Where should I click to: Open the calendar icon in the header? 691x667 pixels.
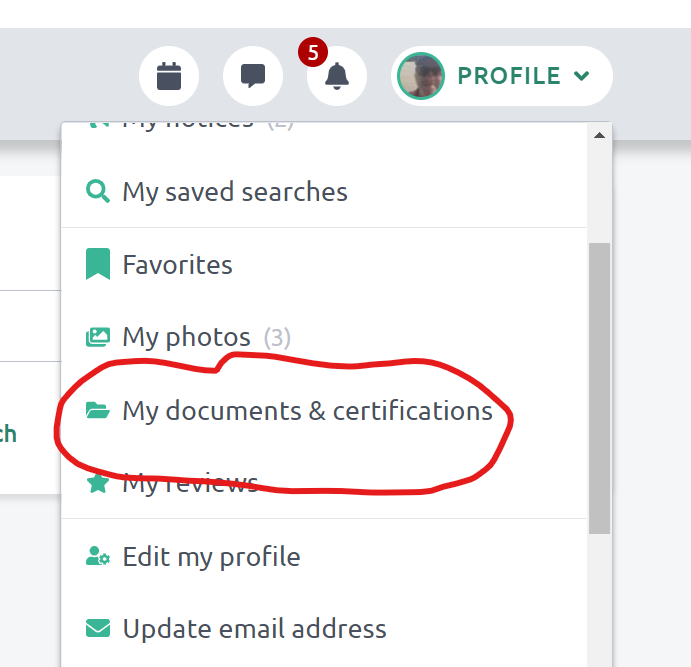(169, 76)
